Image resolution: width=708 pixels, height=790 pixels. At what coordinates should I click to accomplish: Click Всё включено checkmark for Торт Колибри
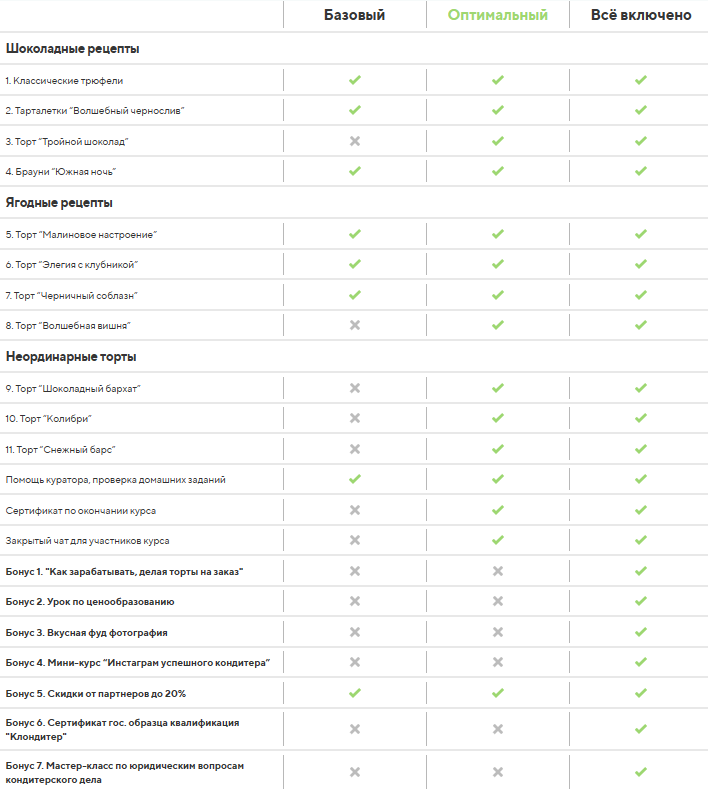pyautogui.click(x=640, y=418)
